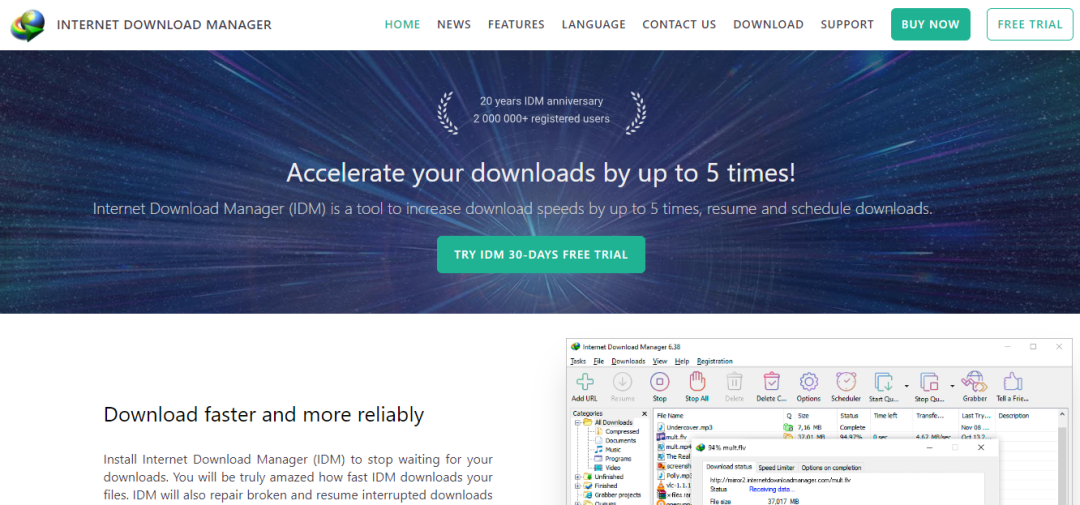Click the globe icon in IDM 6.38 window title
The image size is (1080, 505).
coord(575,347)
